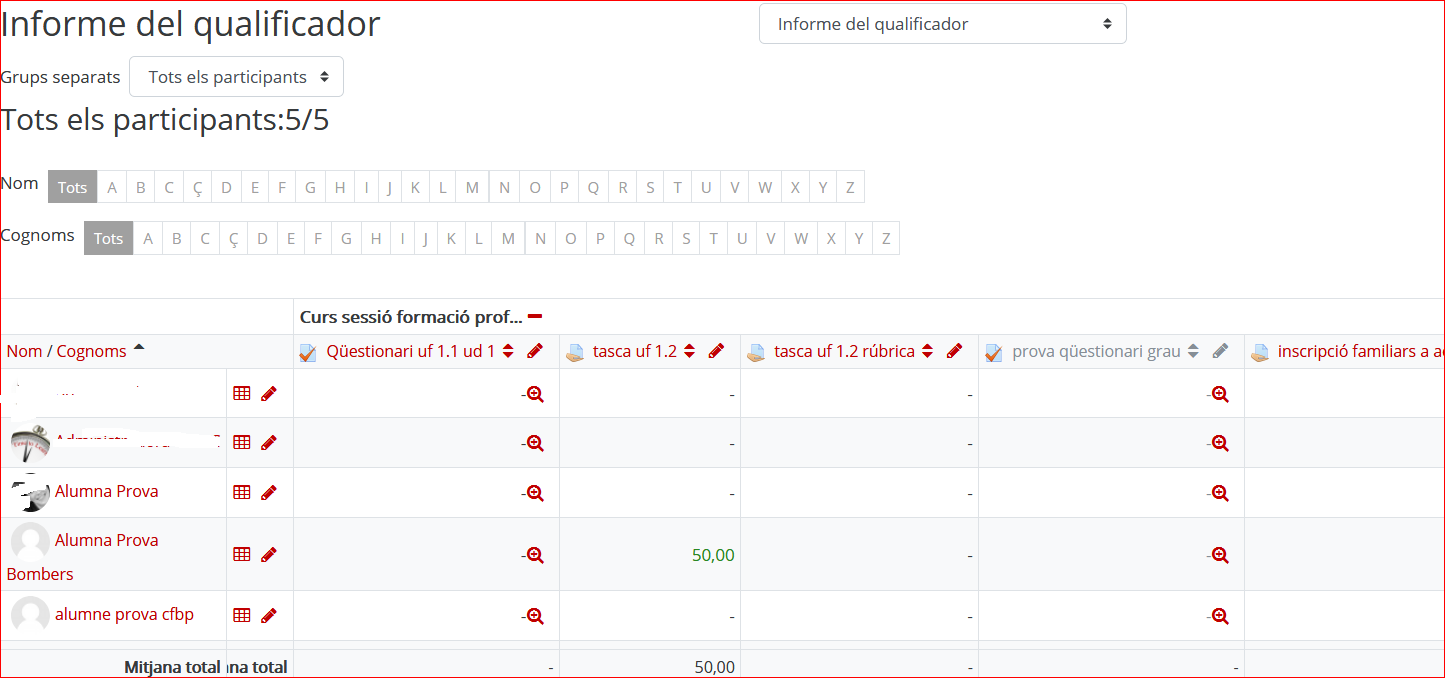Image resolution: width=1445 pixels, height=678 pixels.
Task: Analyse Qüestionari uf 1.1 magnifier for alumne prova cfbp
Action: pos(535,617)
